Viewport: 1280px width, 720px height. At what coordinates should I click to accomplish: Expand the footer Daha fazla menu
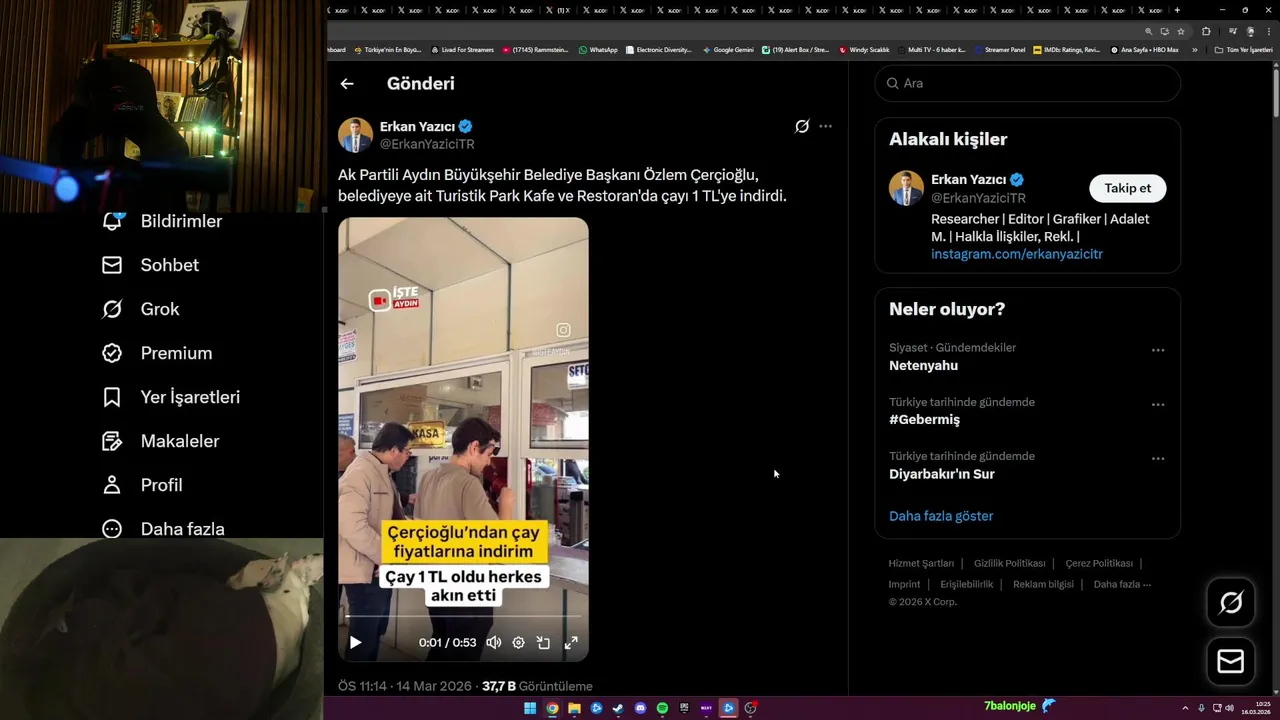point(1122,584)
